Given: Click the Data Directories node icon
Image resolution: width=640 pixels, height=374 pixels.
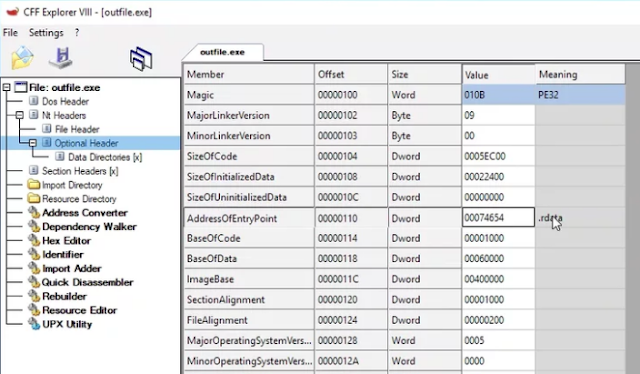Looking at the screenshot, I should point(60,156).
